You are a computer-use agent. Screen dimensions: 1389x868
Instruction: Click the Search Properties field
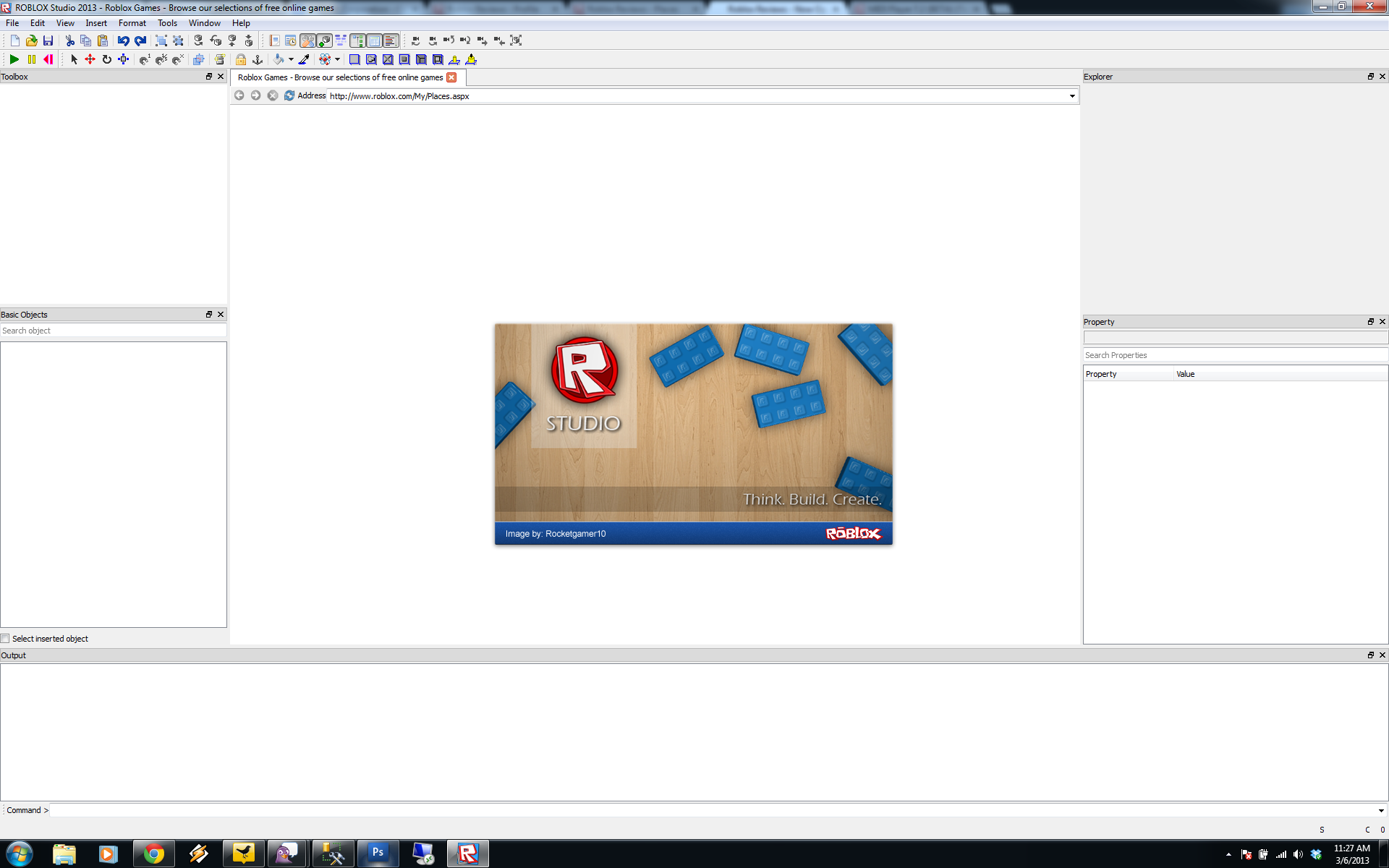[x=1233, y=355]
